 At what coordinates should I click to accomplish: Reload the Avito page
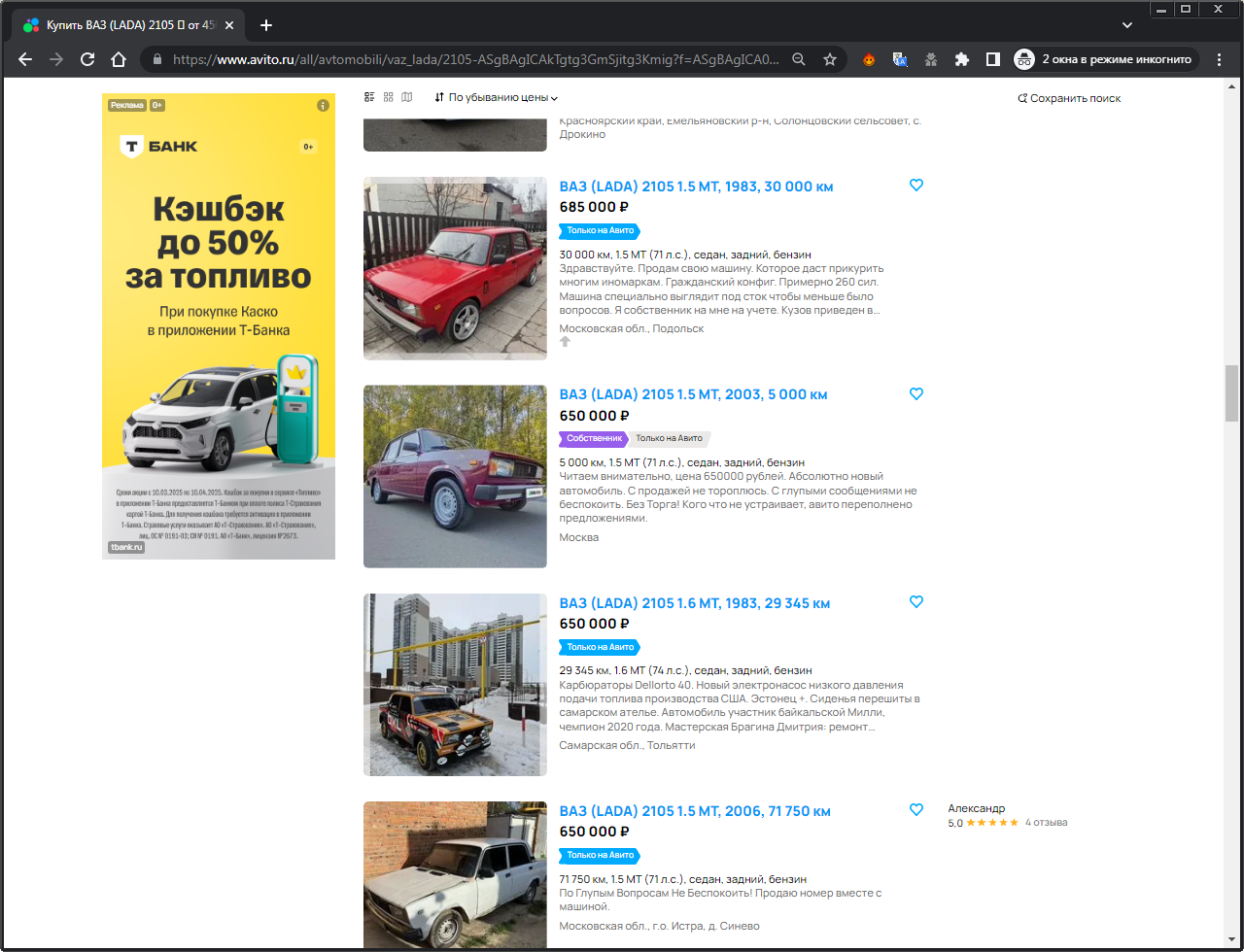pos(87,59)
